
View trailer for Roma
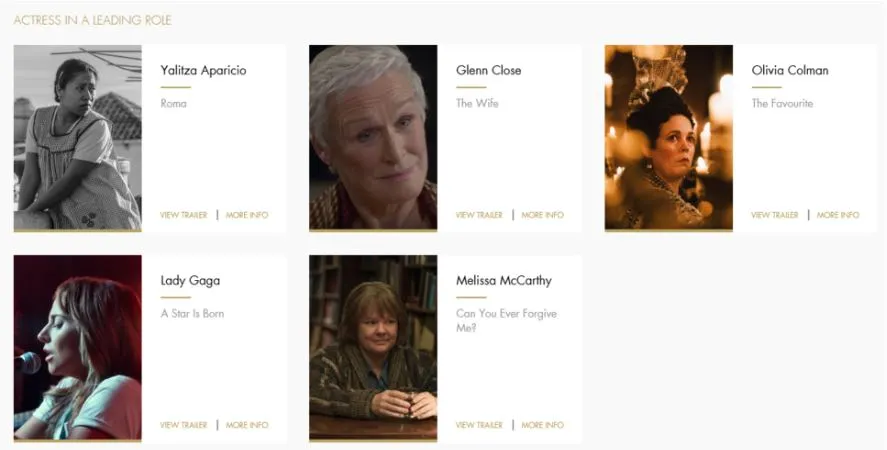coord(184,215)
